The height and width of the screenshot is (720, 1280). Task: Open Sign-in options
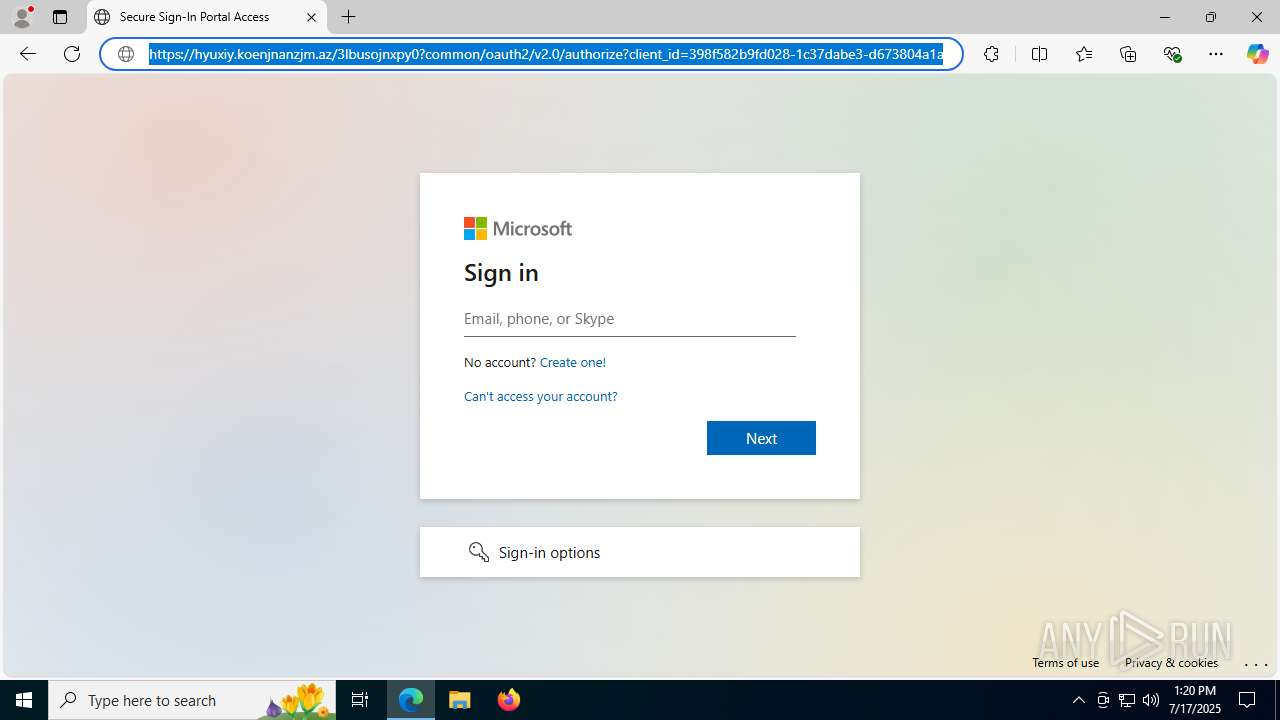click(x=640, y=552)
